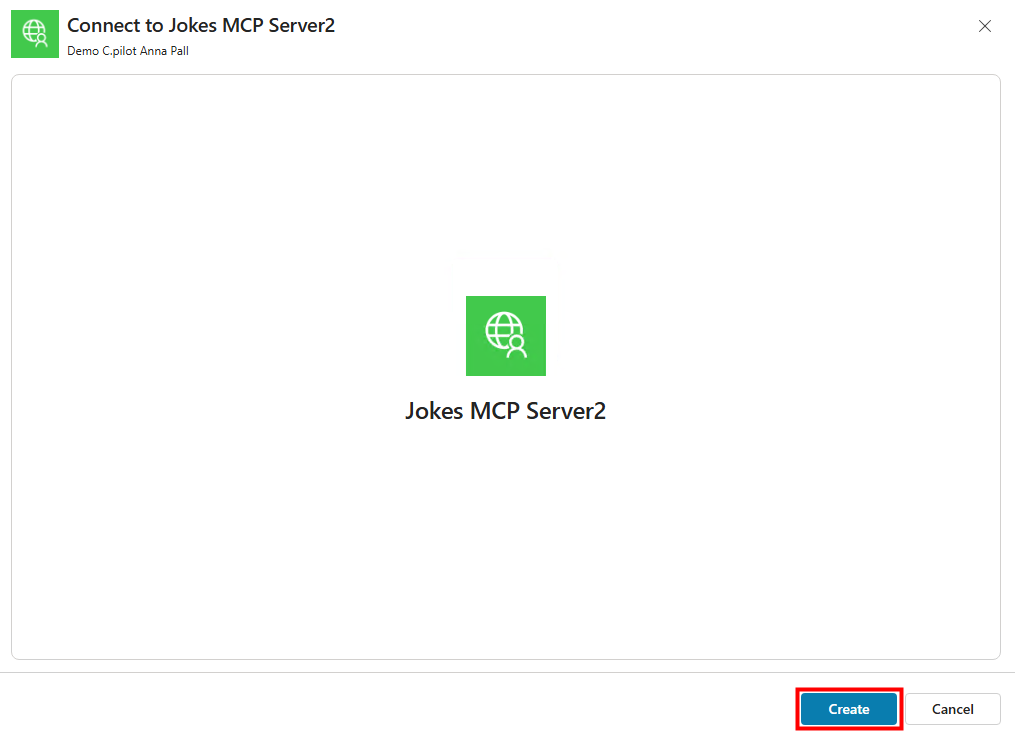Click the dialog title Connect to Jokes MCP Server2
The image size is (1015, 737).
click(200, 26)
